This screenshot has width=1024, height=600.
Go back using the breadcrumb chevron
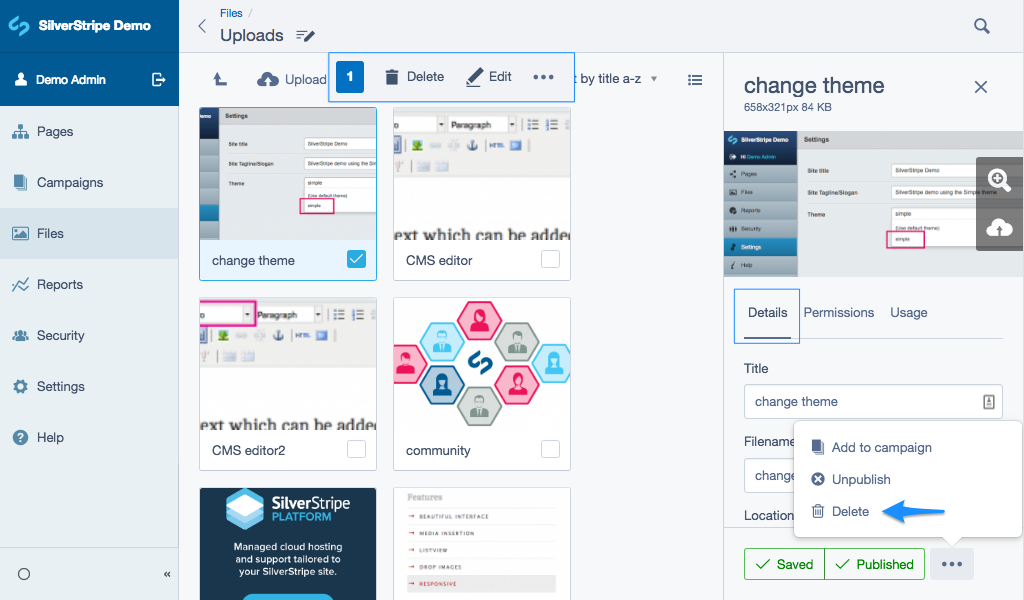(x=202, y=27)
